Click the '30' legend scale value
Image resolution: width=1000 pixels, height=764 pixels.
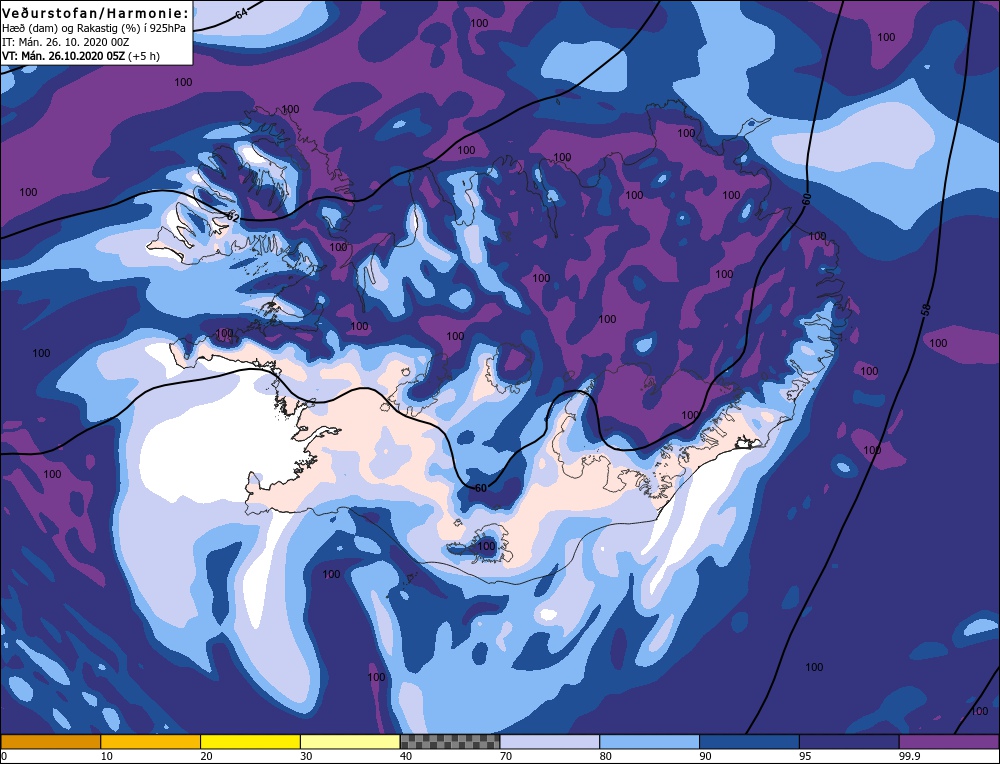[x=307, y=756]
